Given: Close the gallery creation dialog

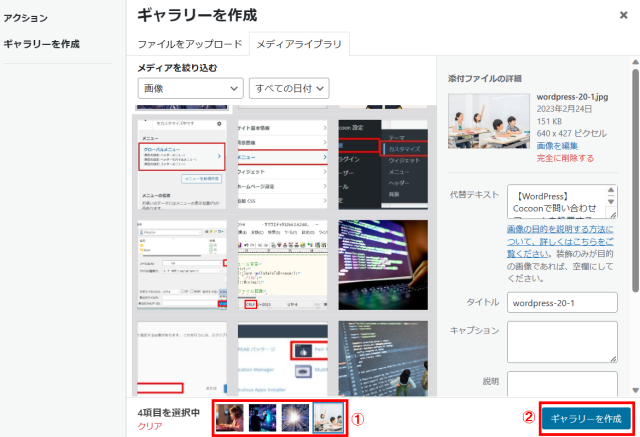Looking at the screenshot, I should point(621,16).
